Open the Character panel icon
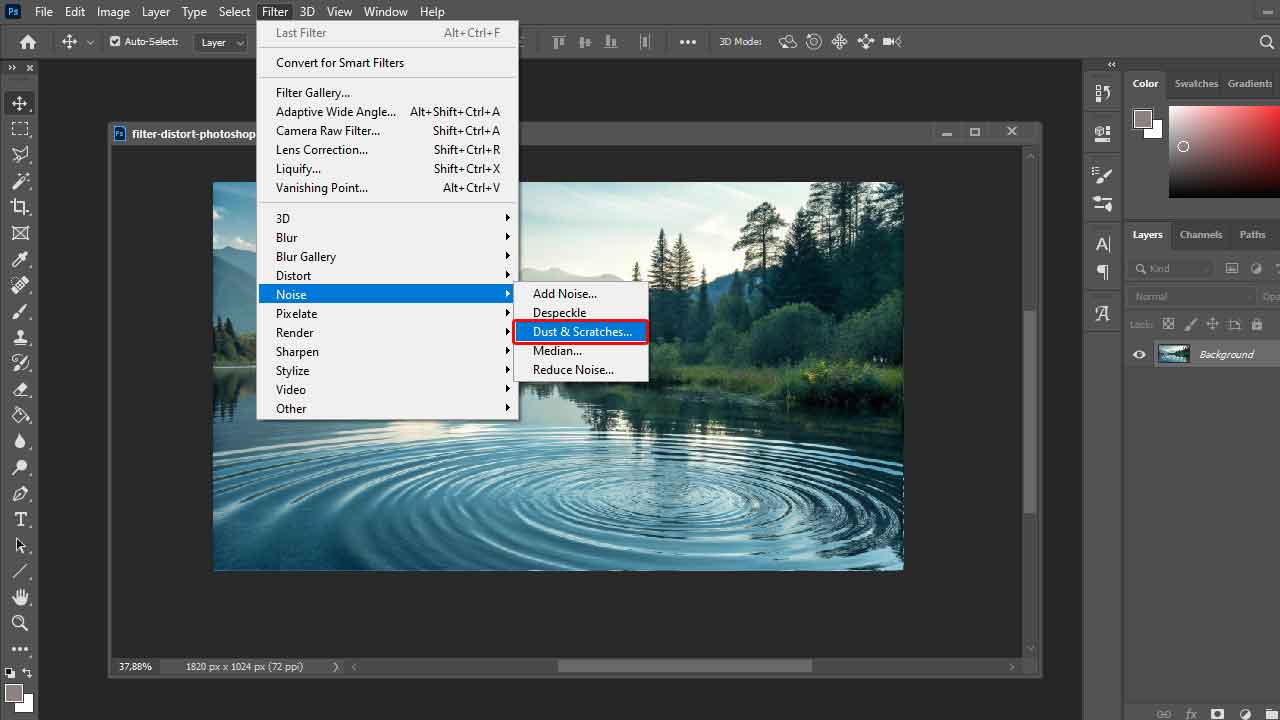The image size is (1280, 720). [x=1103, y=244]
